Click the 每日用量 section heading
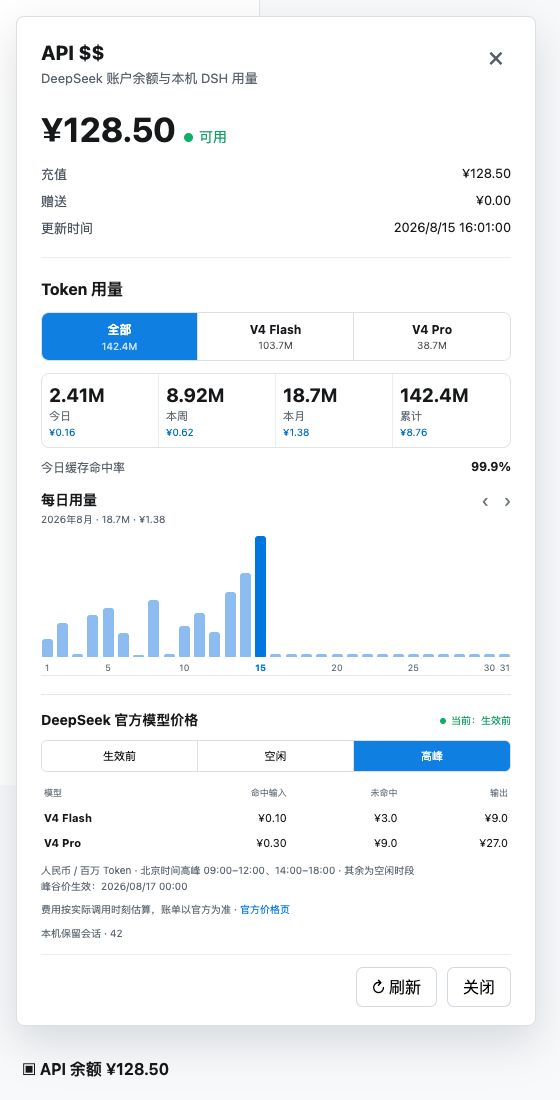Viewport: 560px width, 1100px height. (x=69, y=500)
